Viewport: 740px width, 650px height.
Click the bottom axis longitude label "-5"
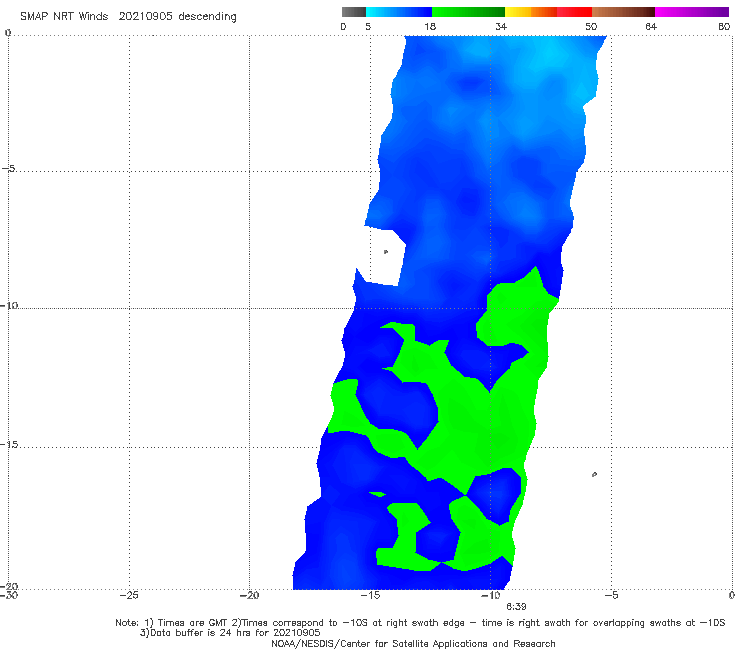(611, 595)
